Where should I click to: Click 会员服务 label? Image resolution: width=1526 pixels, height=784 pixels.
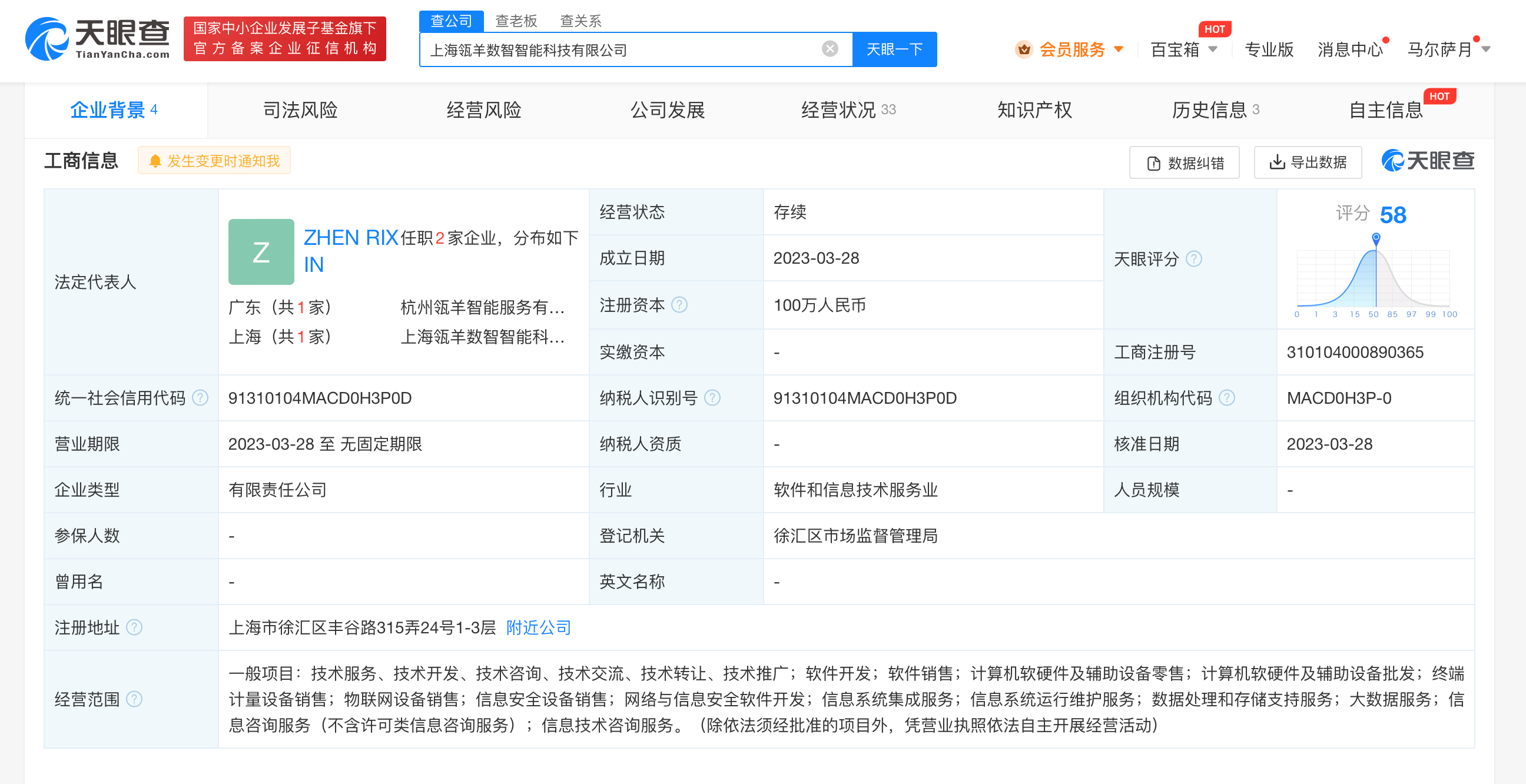coord(1072,49)
